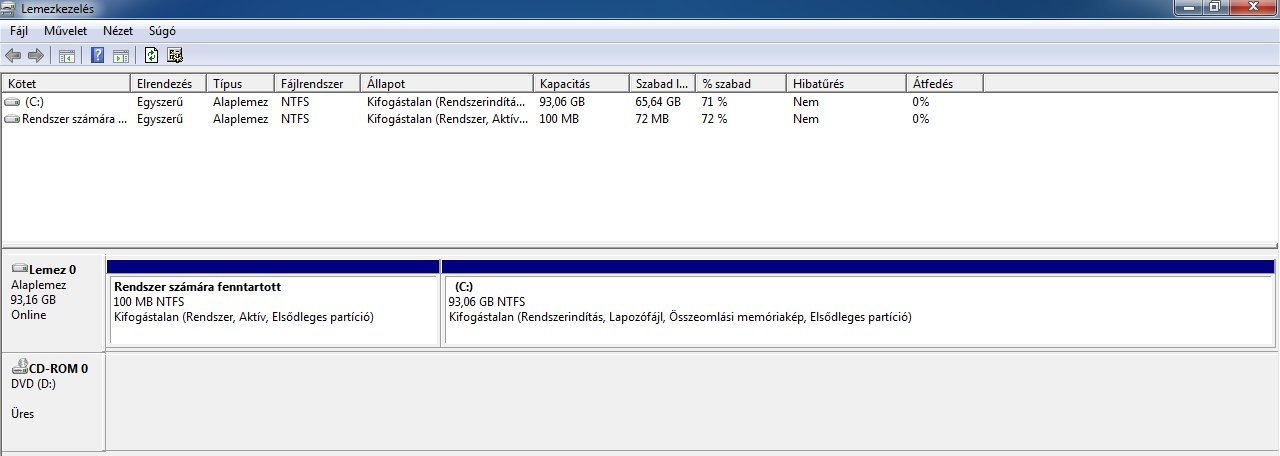Click the 71 % free cell
1280x456 pixels.
tap(714, 102)
